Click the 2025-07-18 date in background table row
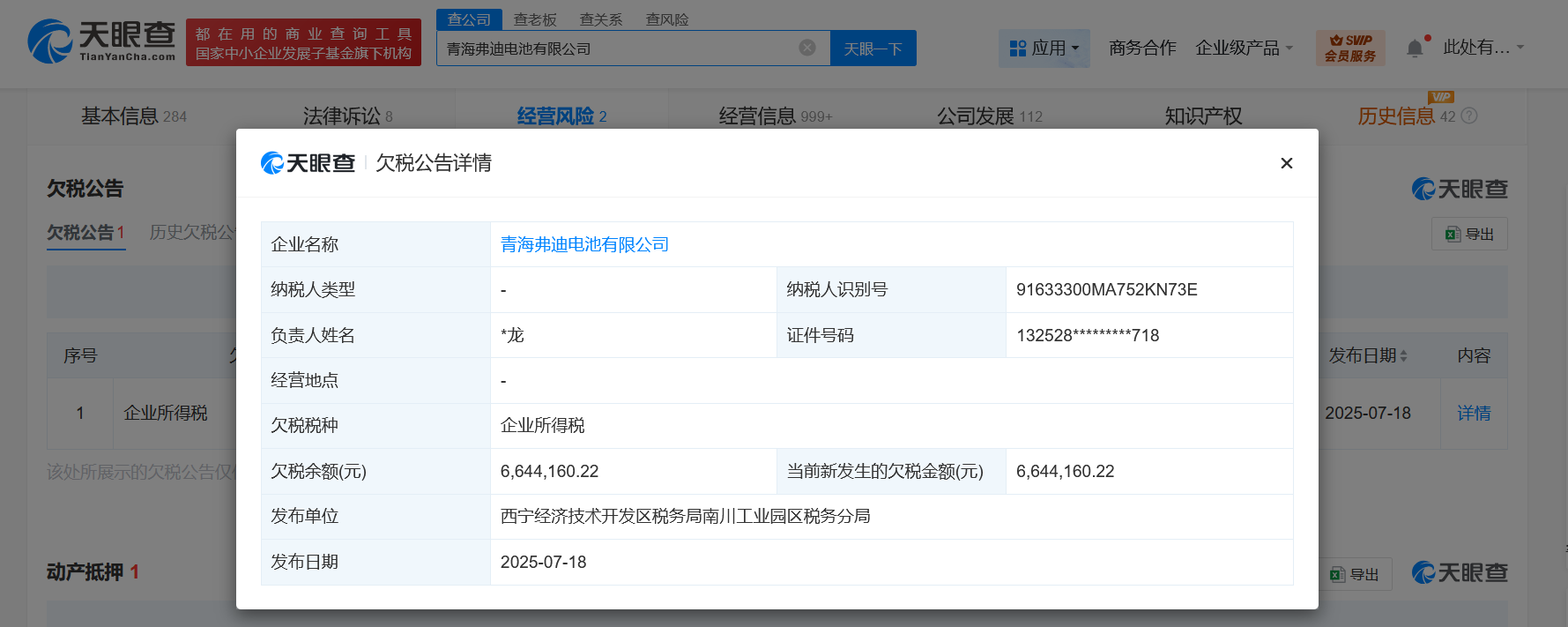1568x627 pixels. [x=1368, y=413]
